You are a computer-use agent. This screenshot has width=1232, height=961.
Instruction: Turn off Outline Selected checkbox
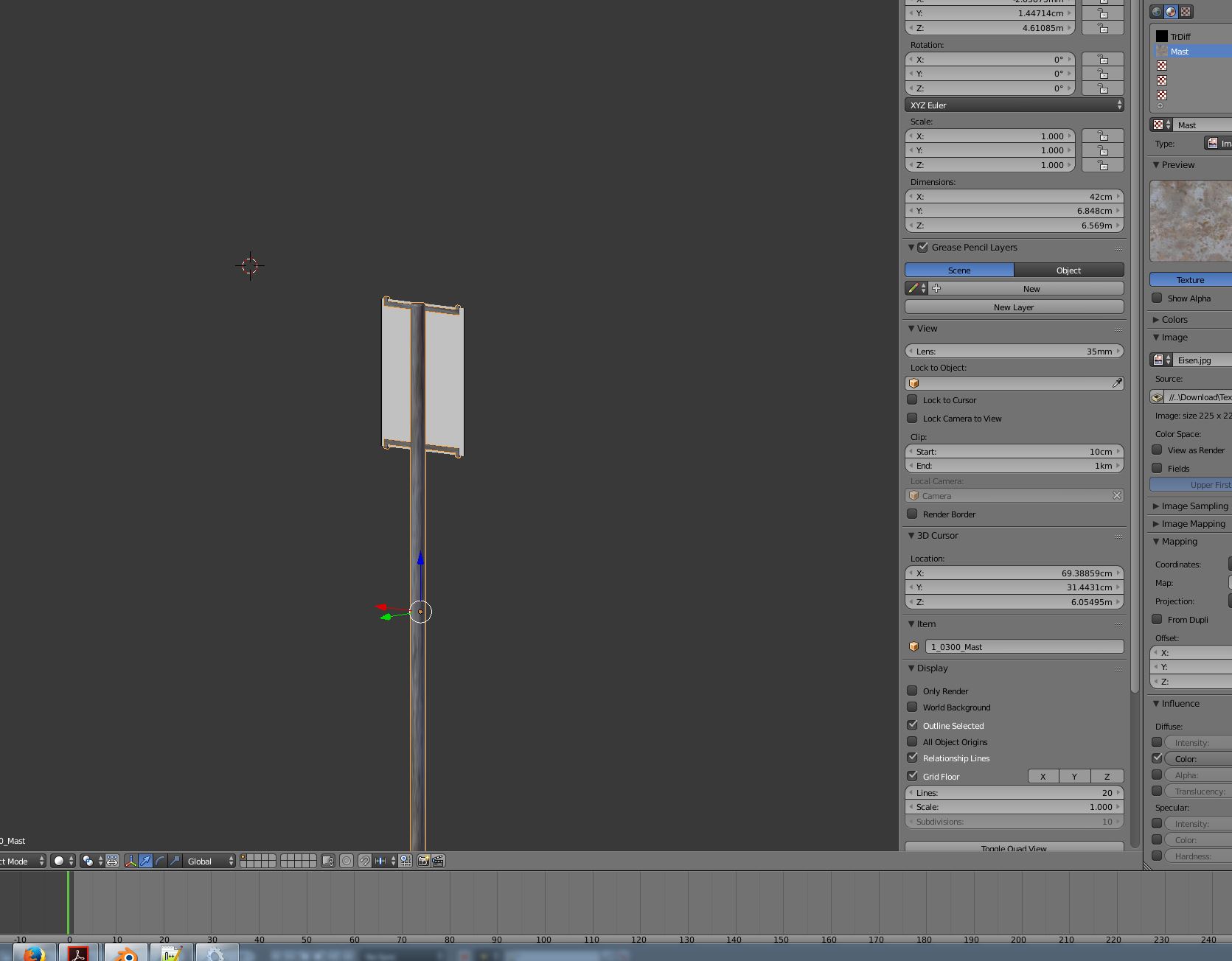click(913, 725)
